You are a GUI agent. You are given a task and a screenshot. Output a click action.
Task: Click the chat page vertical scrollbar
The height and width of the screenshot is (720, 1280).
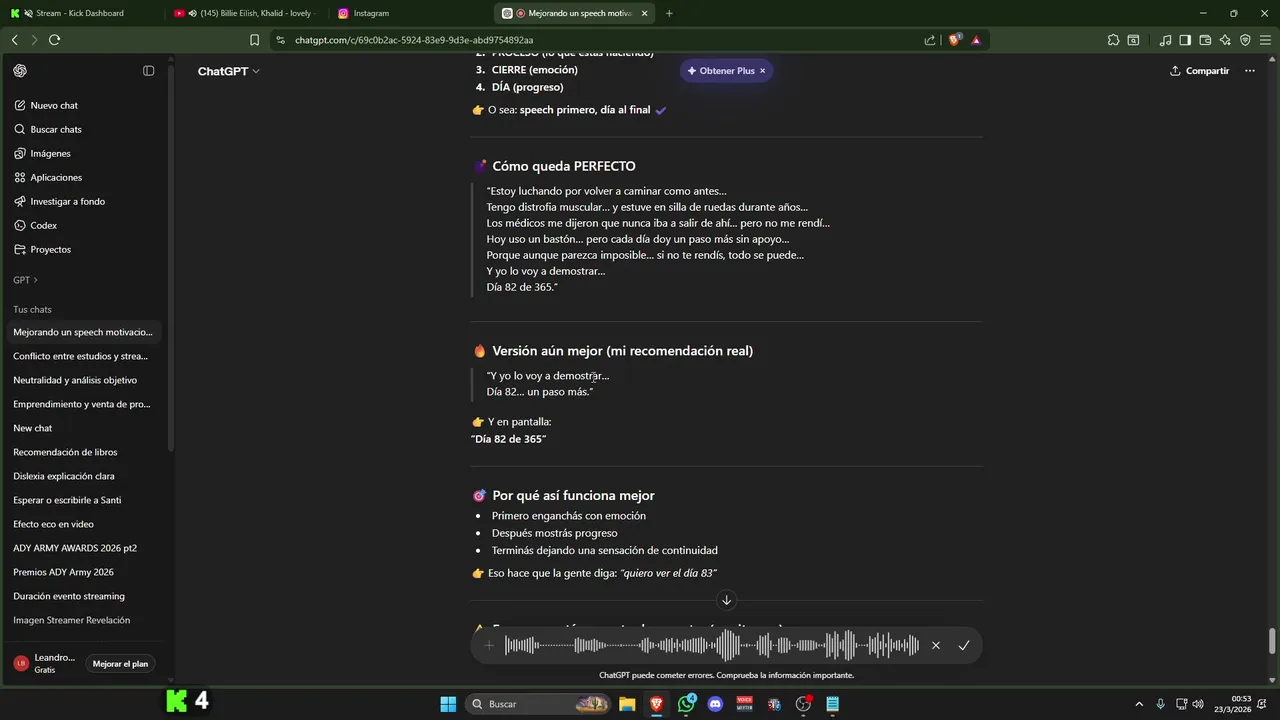1272,640
